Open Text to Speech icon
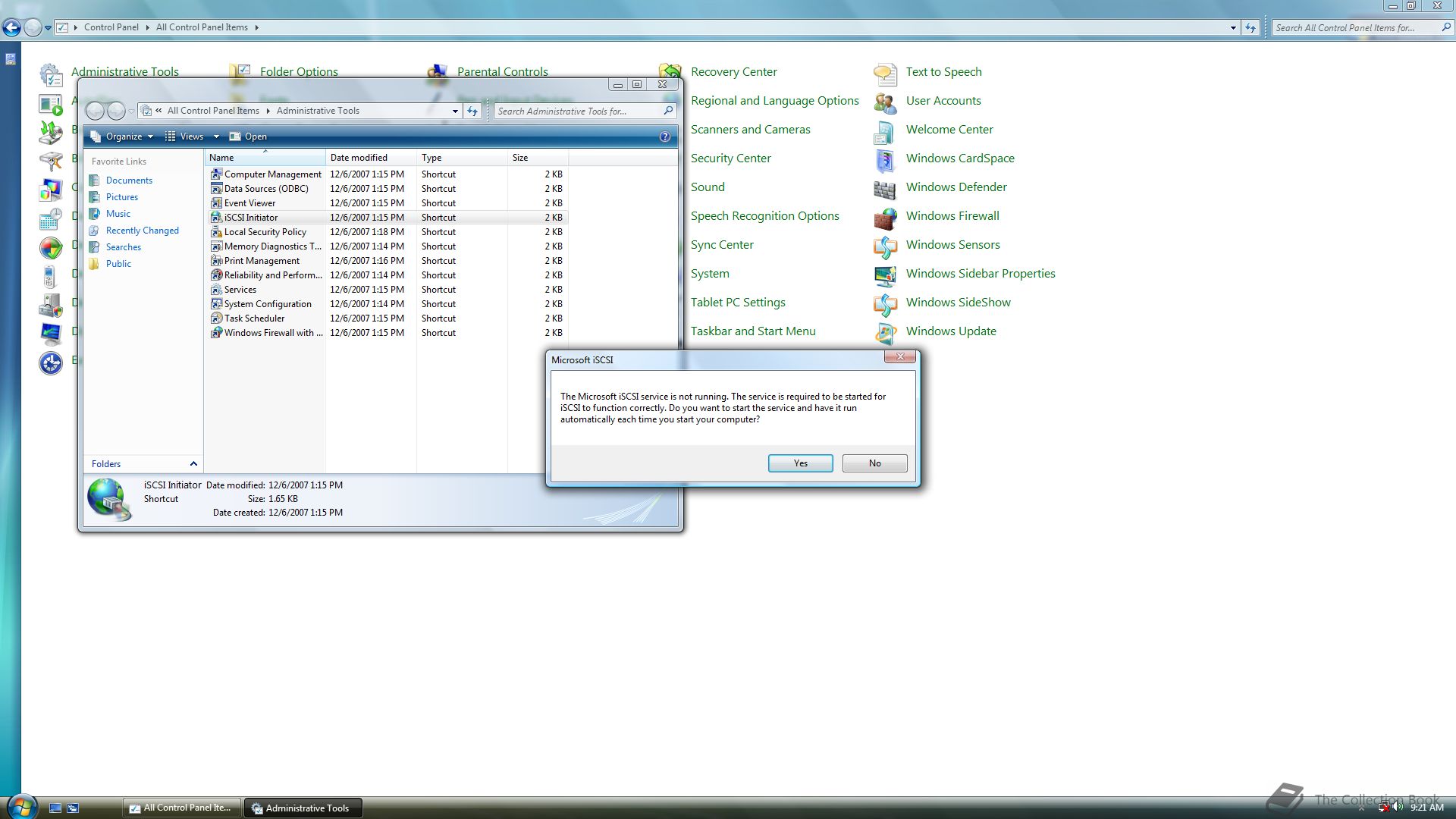 pyautogui.click(x=885, y=74)
